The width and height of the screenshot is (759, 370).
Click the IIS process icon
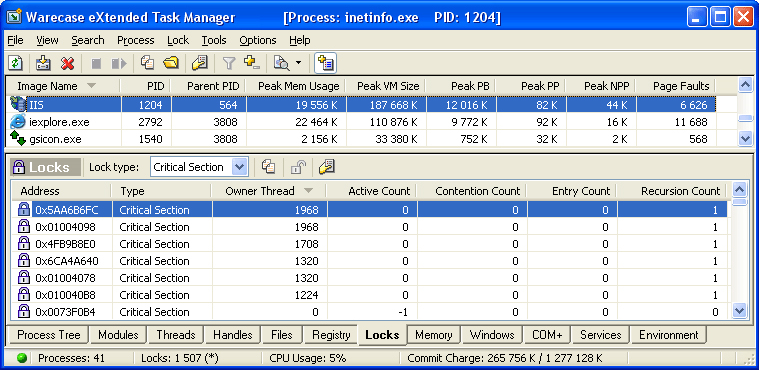coord(18,105)
